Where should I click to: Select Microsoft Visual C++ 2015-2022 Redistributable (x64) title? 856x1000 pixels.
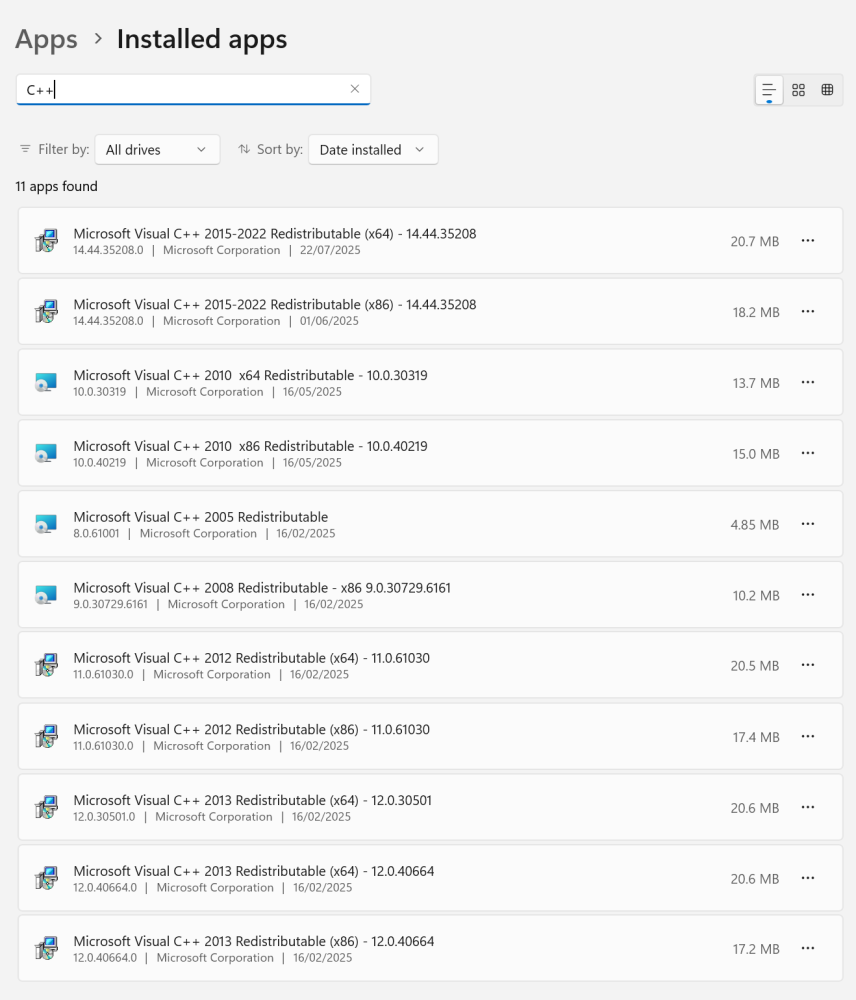coord(275,233)
